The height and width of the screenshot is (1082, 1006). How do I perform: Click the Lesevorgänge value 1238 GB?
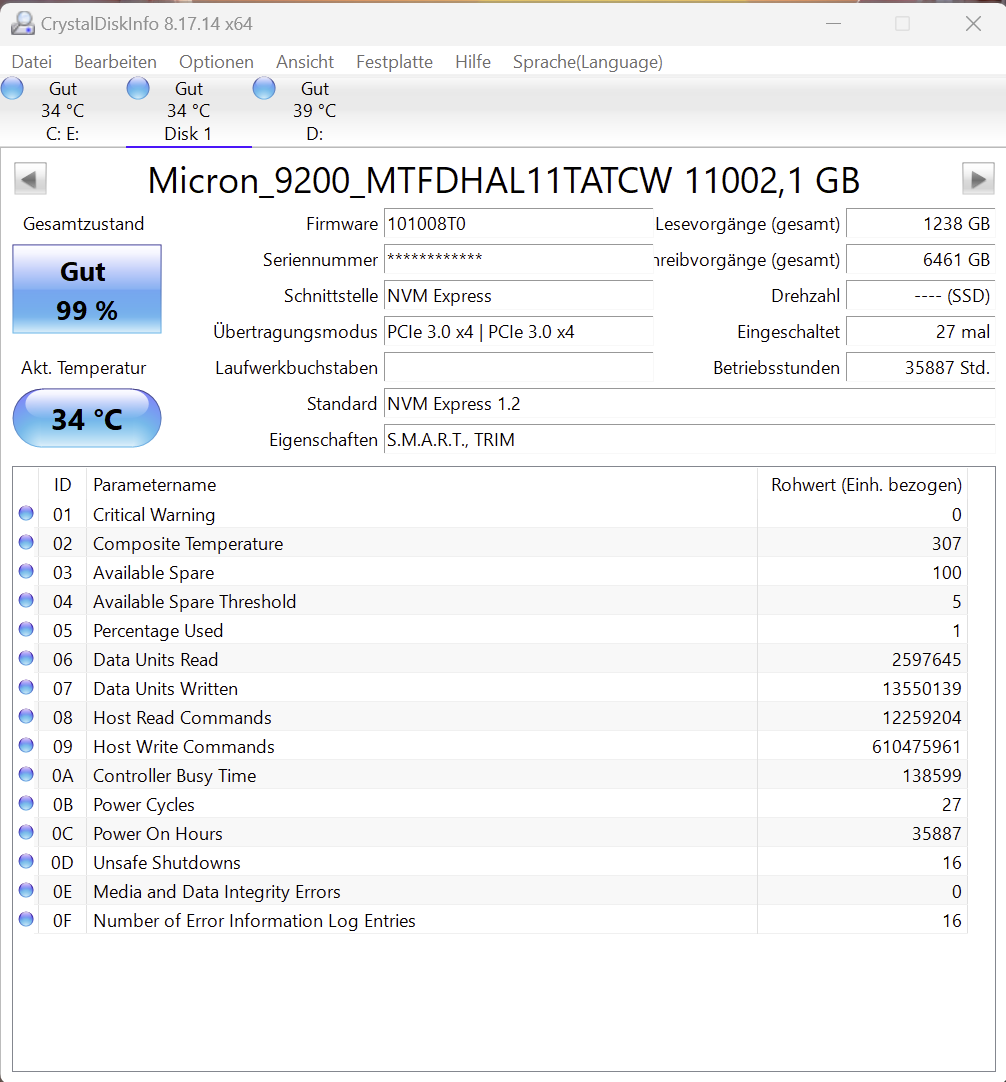[x=920, y=224]
